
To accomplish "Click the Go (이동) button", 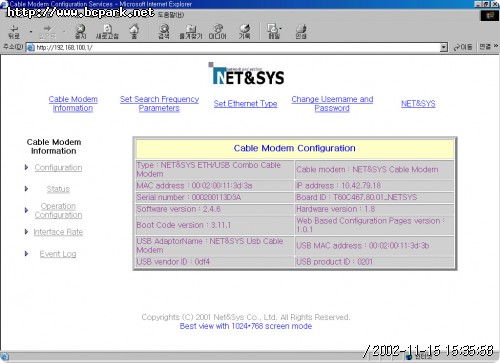I will pos(463,47).
